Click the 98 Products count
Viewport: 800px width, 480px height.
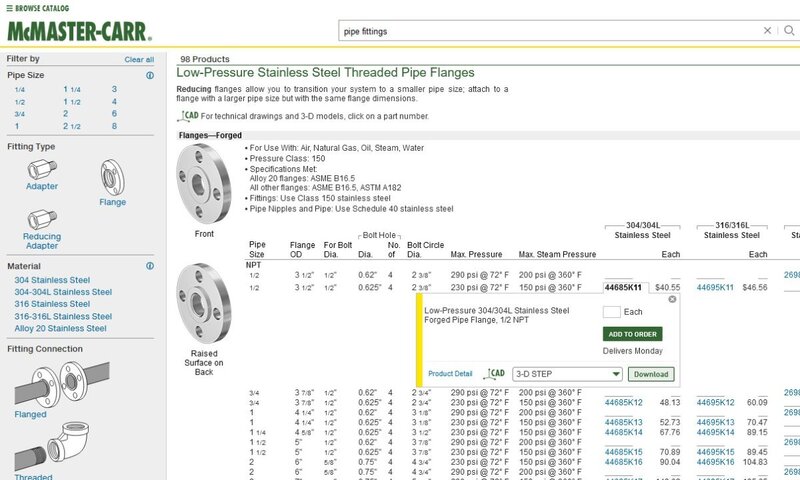pos(205,59)
